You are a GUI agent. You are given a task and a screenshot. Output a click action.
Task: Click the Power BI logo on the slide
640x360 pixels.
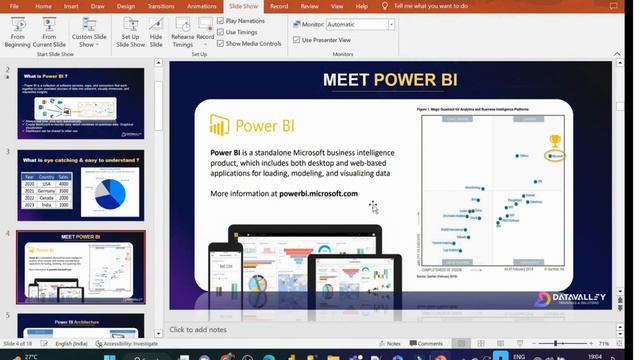(252, 125)
